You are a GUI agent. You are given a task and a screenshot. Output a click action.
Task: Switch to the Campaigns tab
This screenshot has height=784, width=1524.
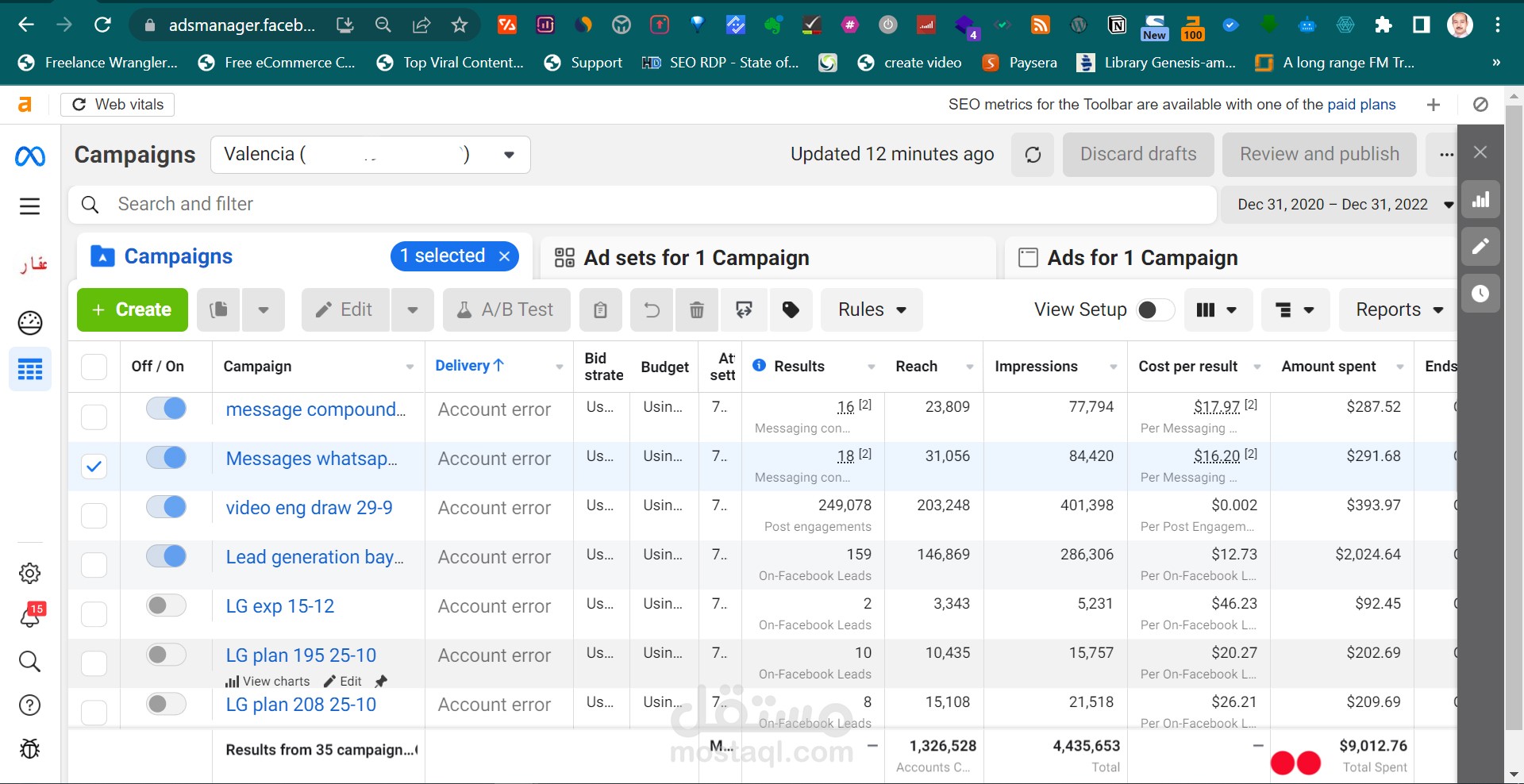(x=179, y=256)
